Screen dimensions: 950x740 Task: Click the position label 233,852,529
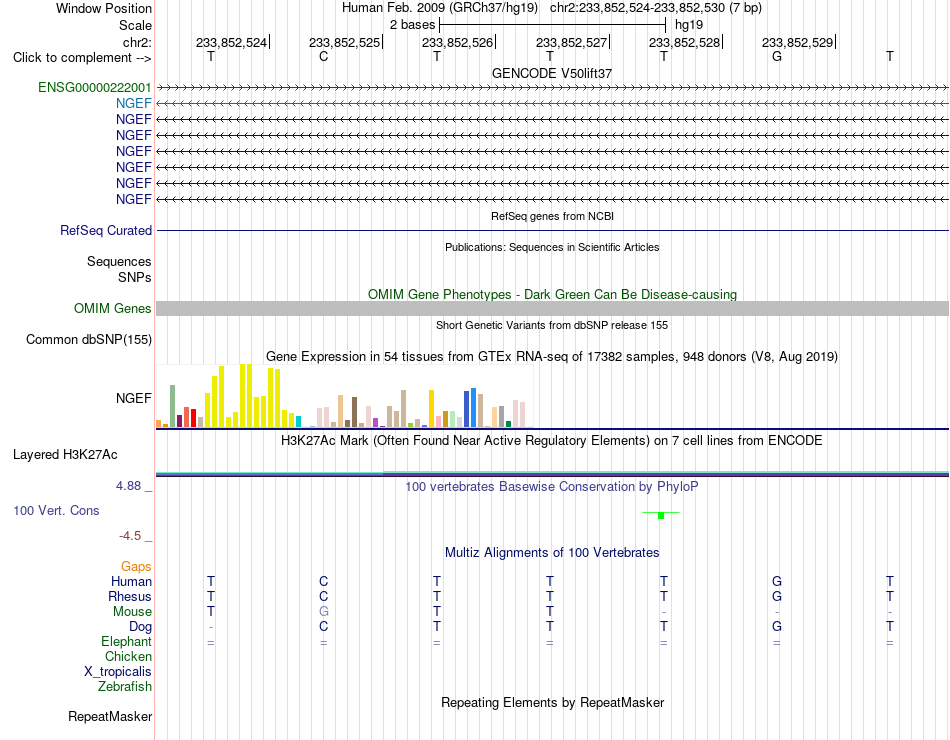coord(797,42)
